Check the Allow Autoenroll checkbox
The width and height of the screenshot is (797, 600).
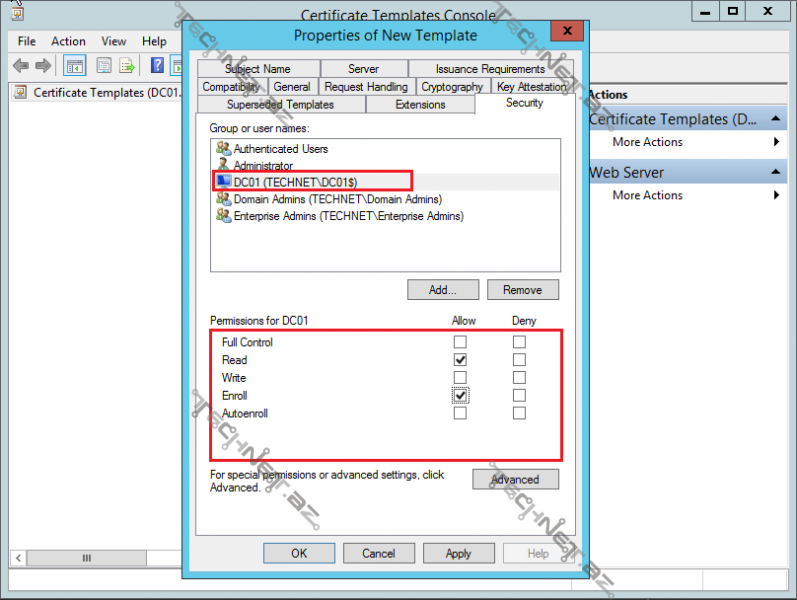click(x=460, y=413)
